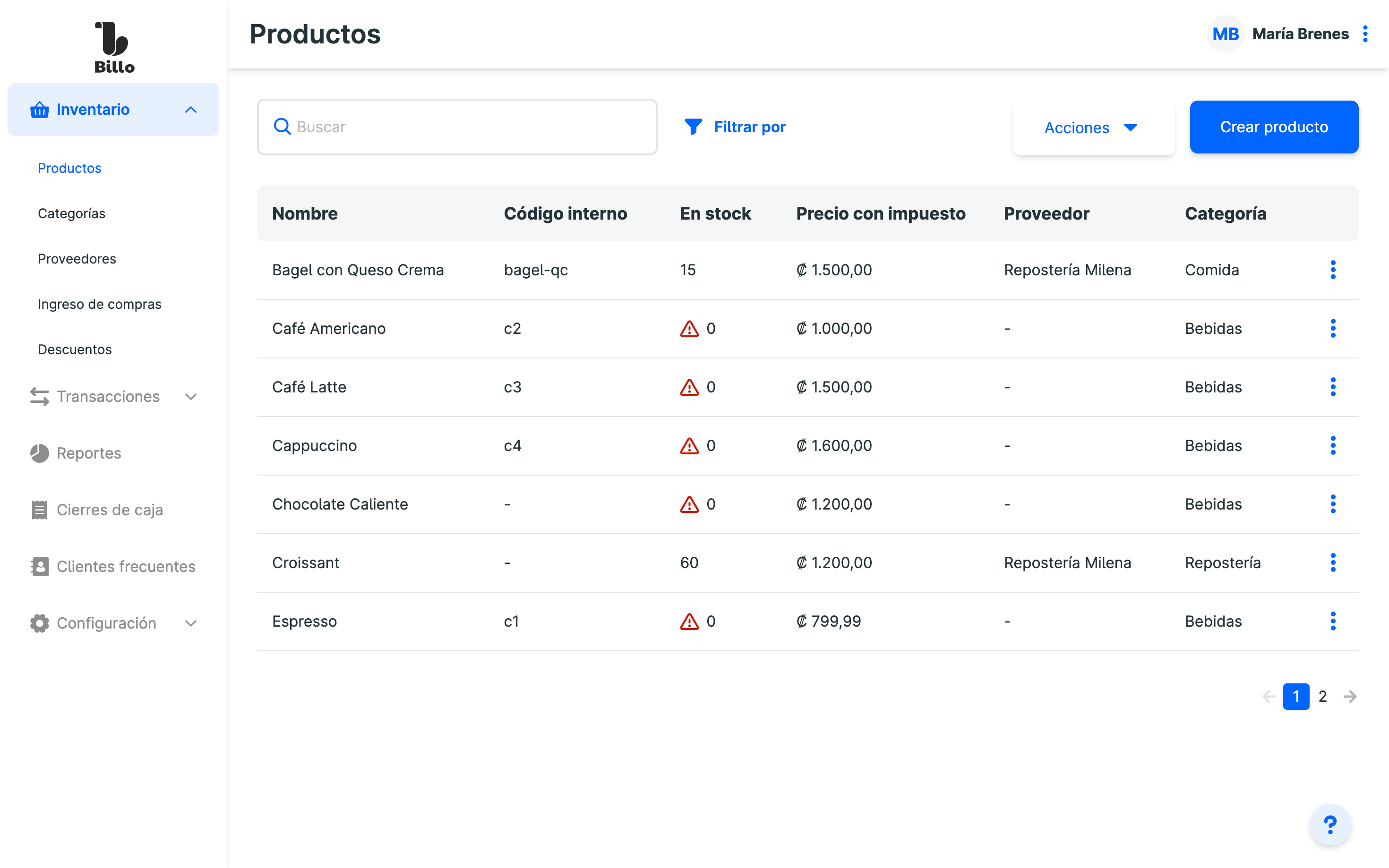
Task: Go to next page arrow
Action: (1350, 697)
